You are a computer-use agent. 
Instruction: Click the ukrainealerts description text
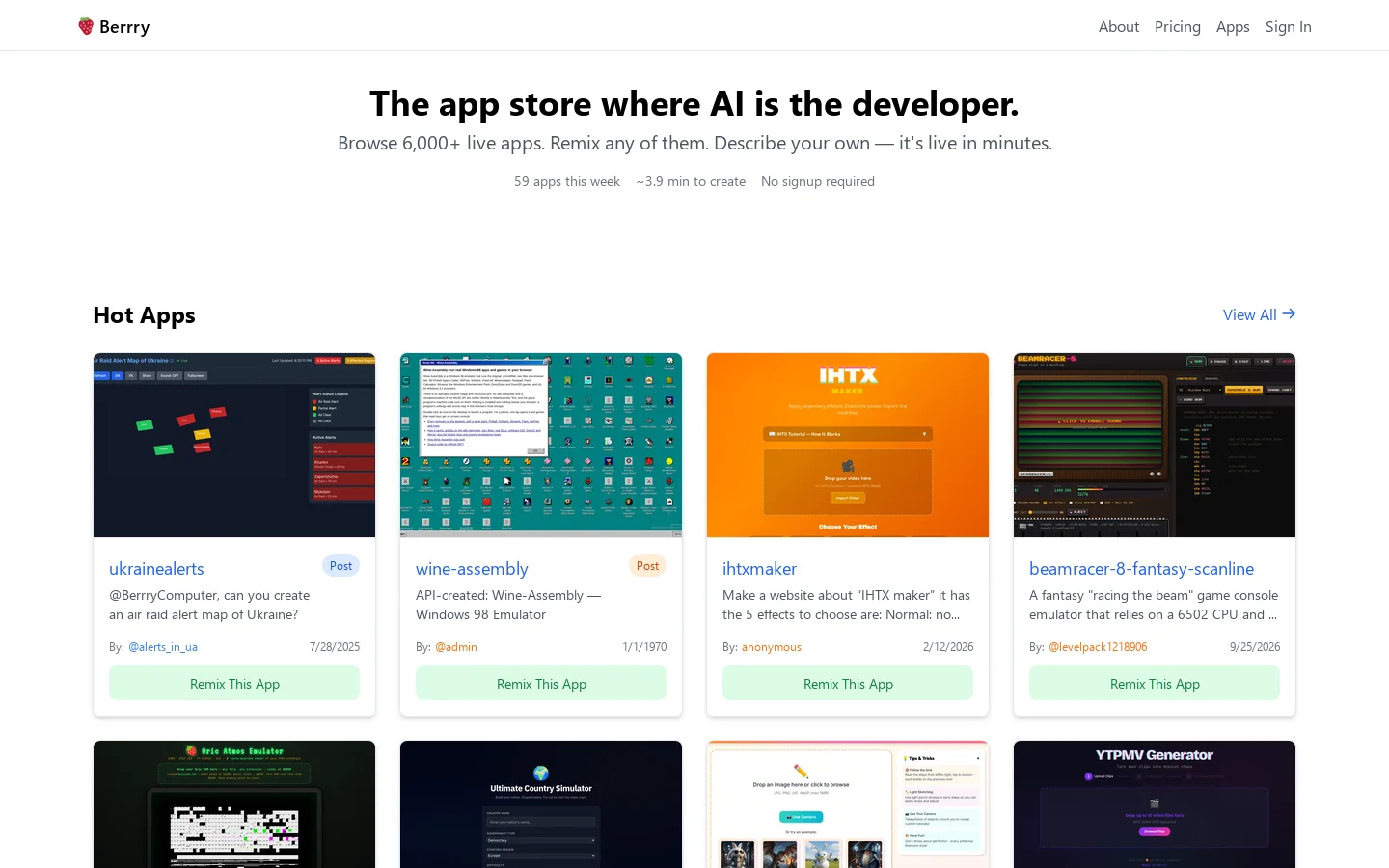209,605
